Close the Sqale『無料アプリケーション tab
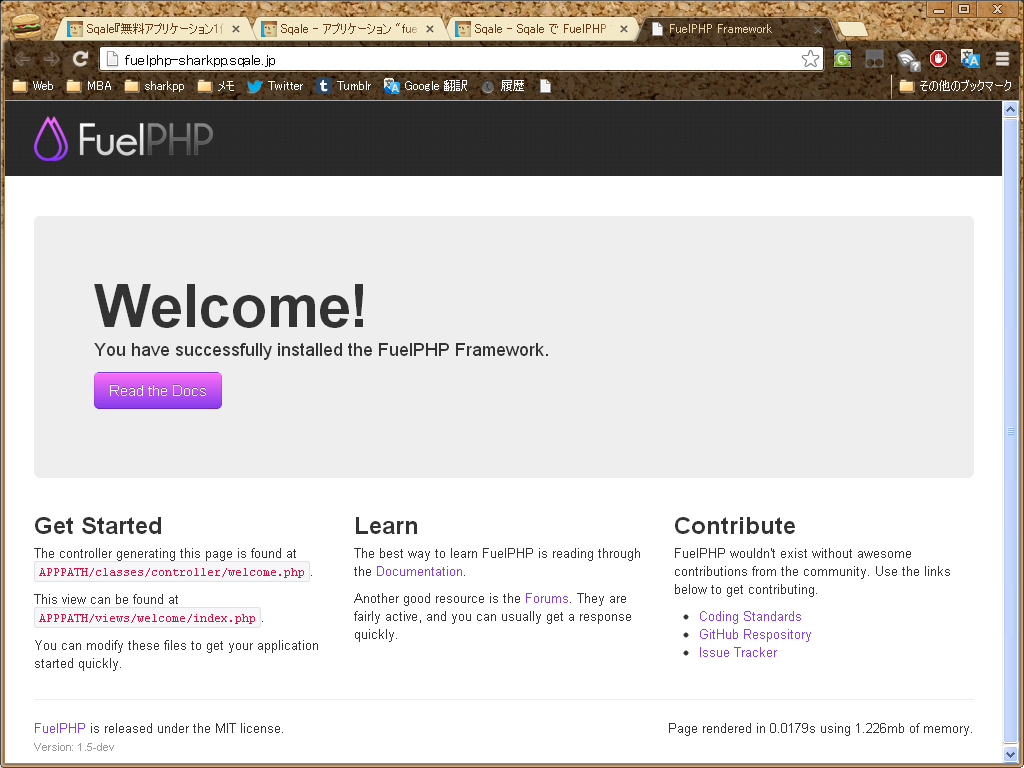Viewport: 1024px width, 768px height. click(236, 29)
